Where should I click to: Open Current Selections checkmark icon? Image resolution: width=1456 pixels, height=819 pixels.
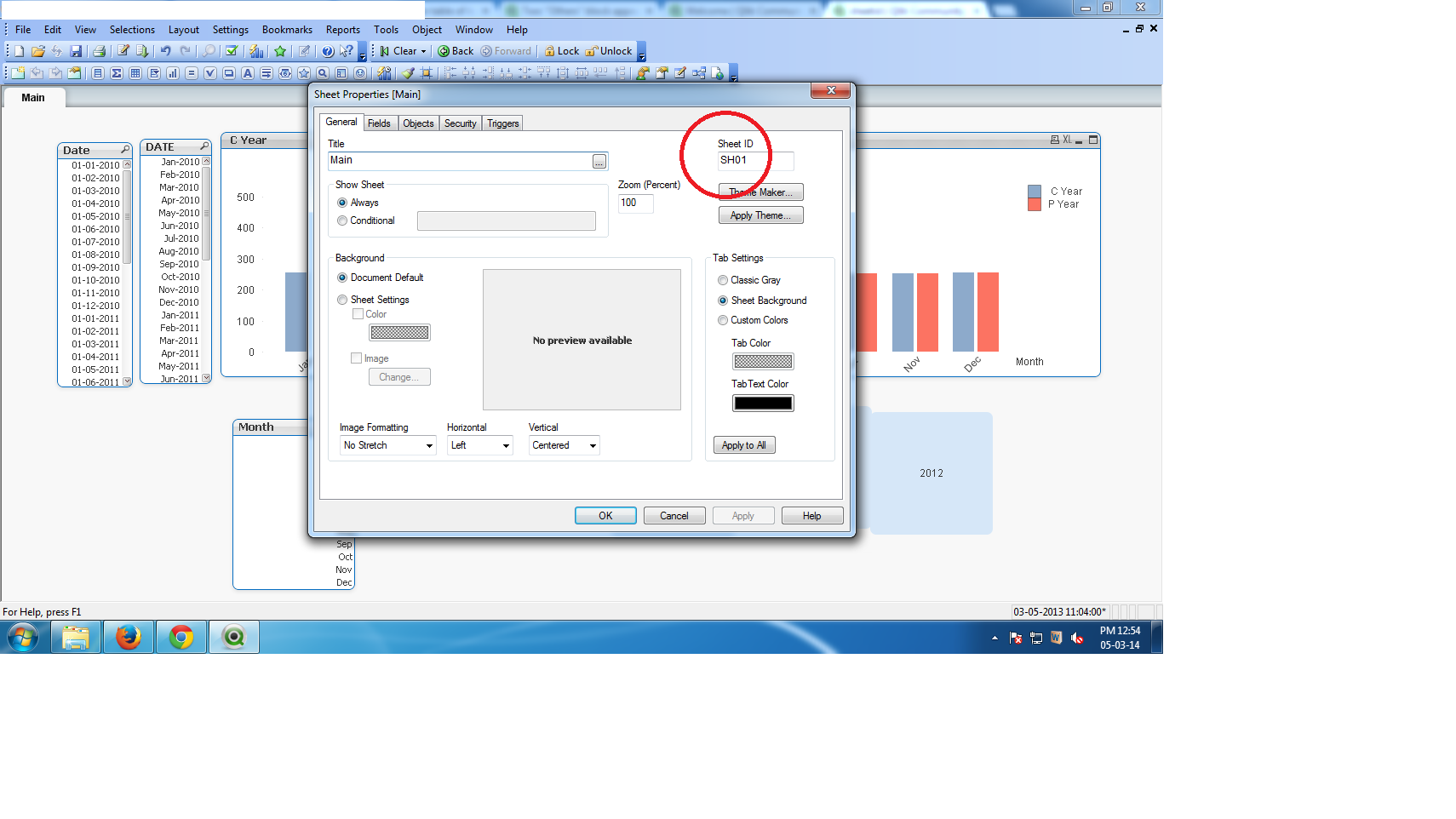pyautogui.click(x=232, y=51)
